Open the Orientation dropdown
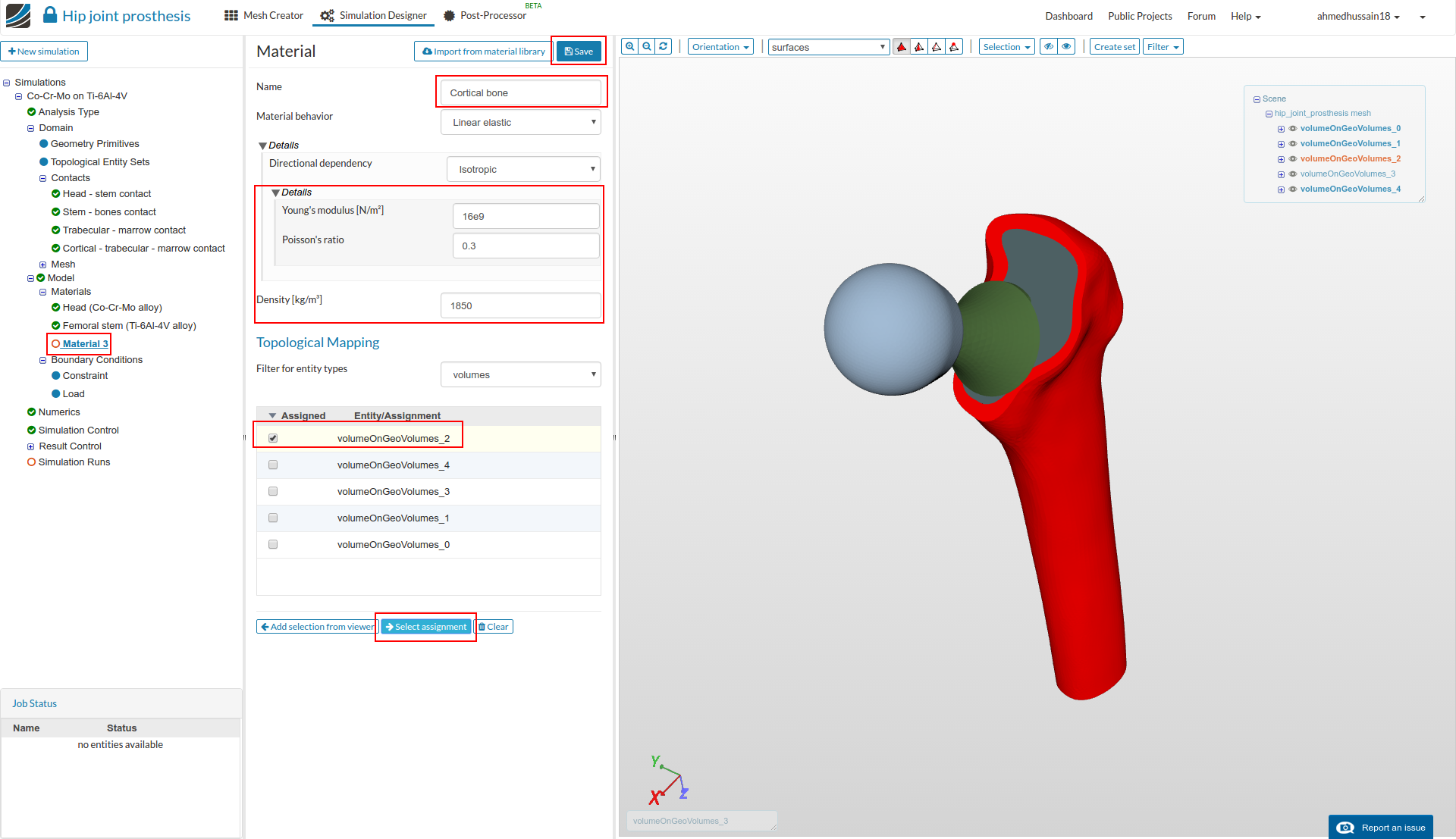 720,47
